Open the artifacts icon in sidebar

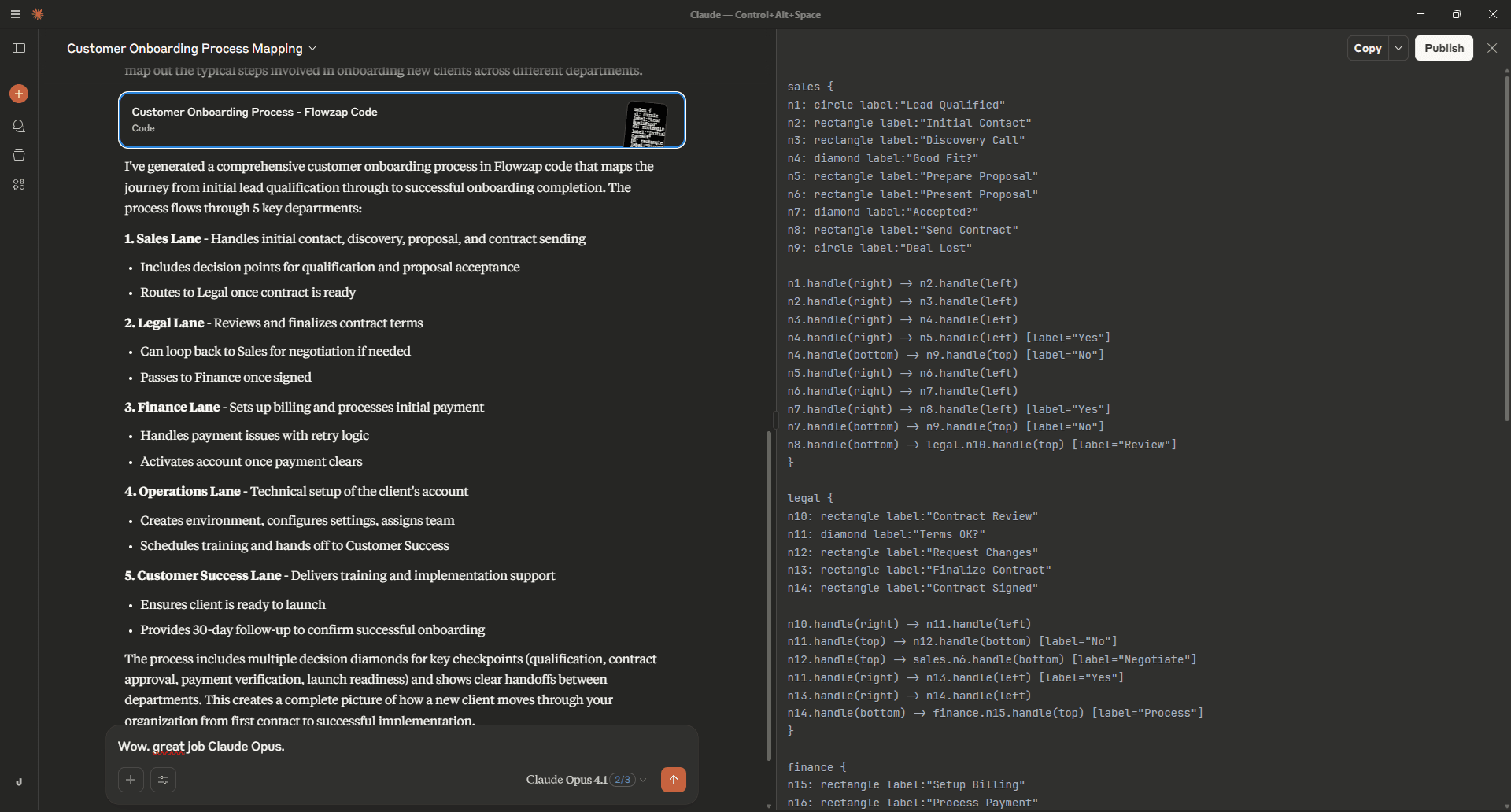(19, 184)
